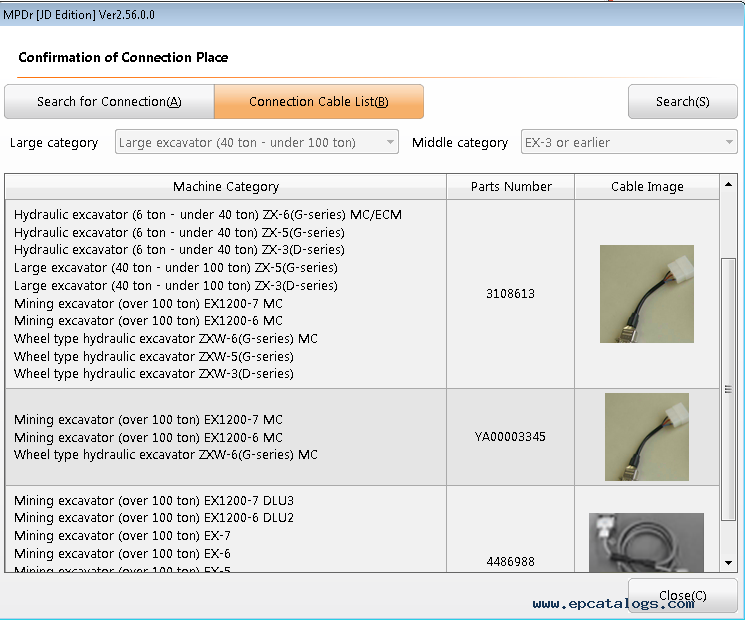Select the YA00003345 parts number cell
This screenshot has width=745, height=620.
tap(510, 437)
